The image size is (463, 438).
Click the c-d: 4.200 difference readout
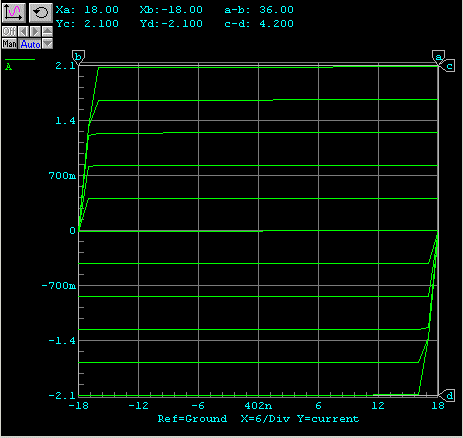pos(259,24)
